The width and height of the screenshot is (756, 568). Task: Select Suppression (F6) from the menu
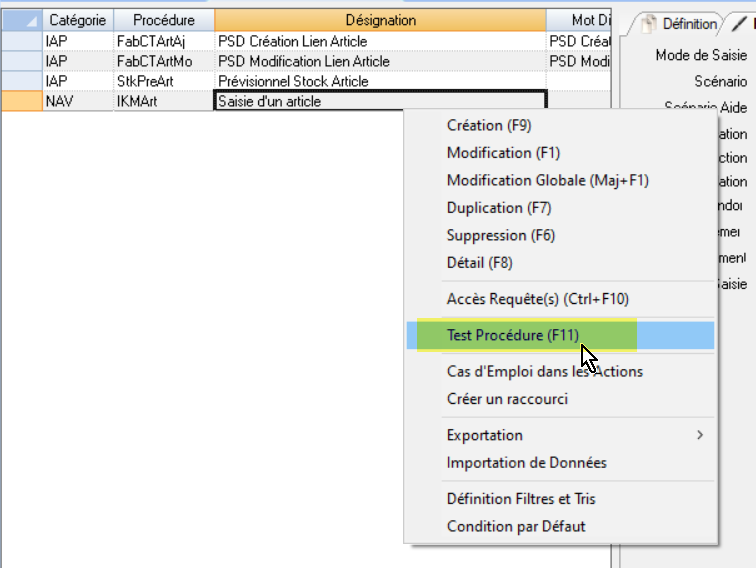click(x=500, y=235)
